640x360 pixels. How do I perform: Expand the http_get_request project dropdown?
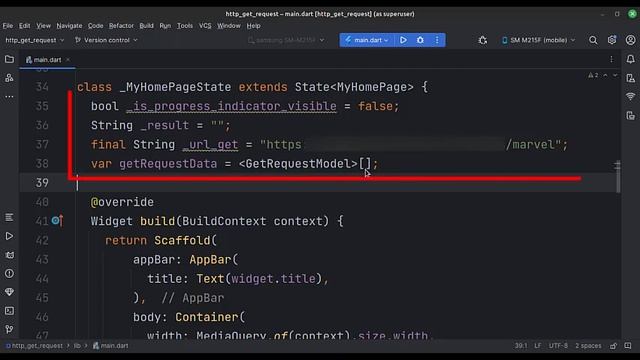pos(35,40)
